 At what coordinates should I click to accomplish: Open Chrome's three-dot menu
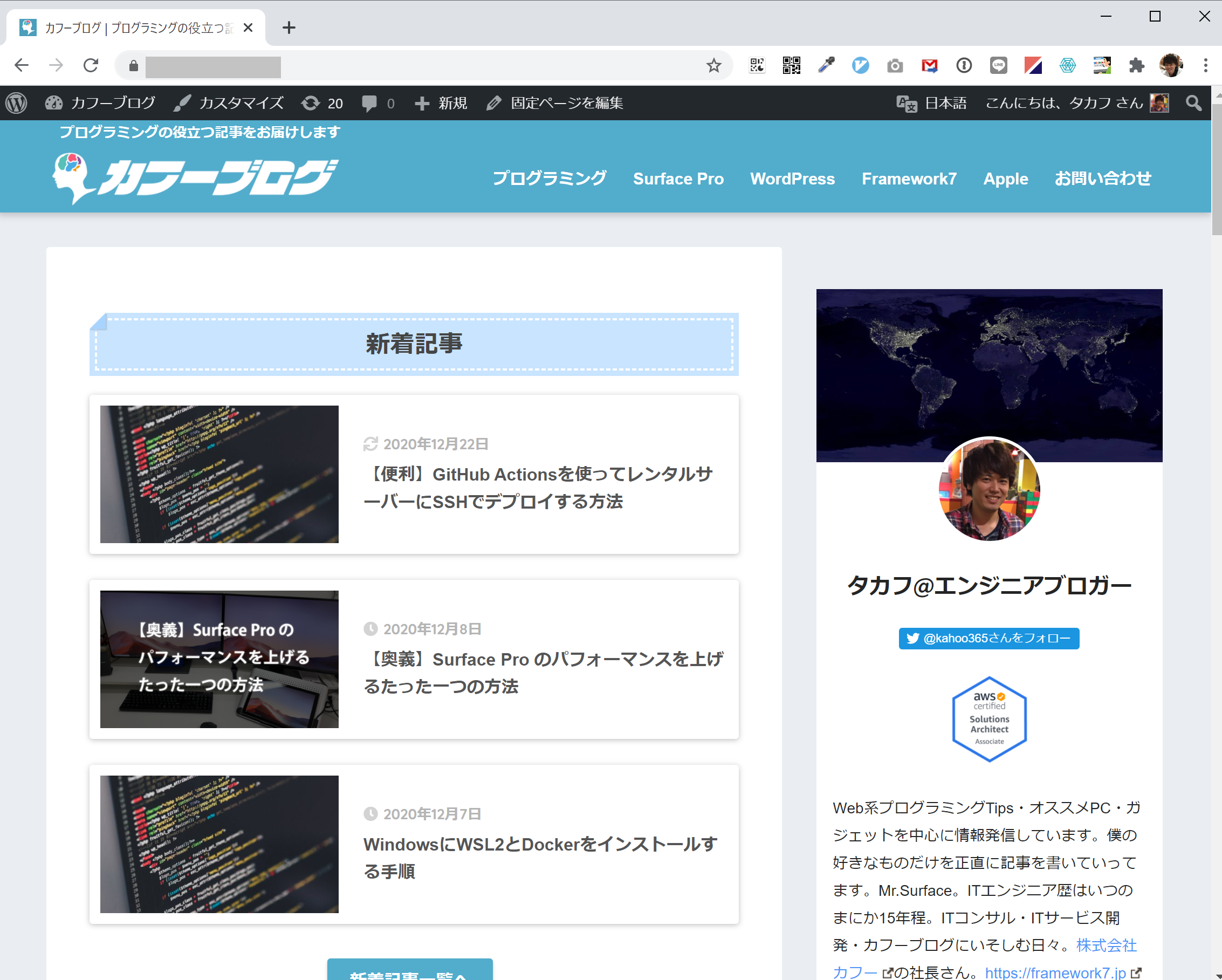tap(1205, 65)
